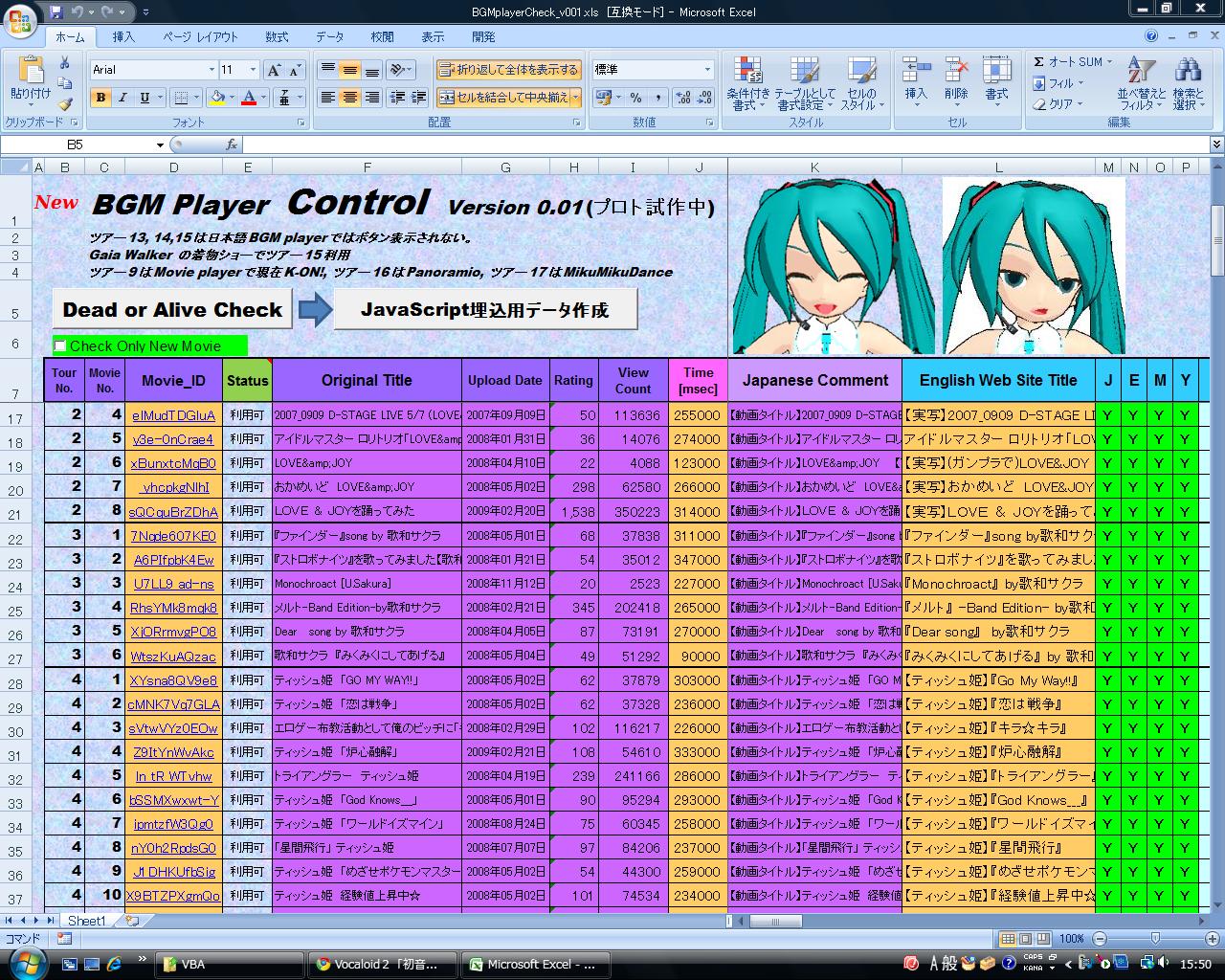The width and height of the screenshot is (1225, 980).
Task: Apply the yellow fill color bucket
Action: (x=218, y=98)
